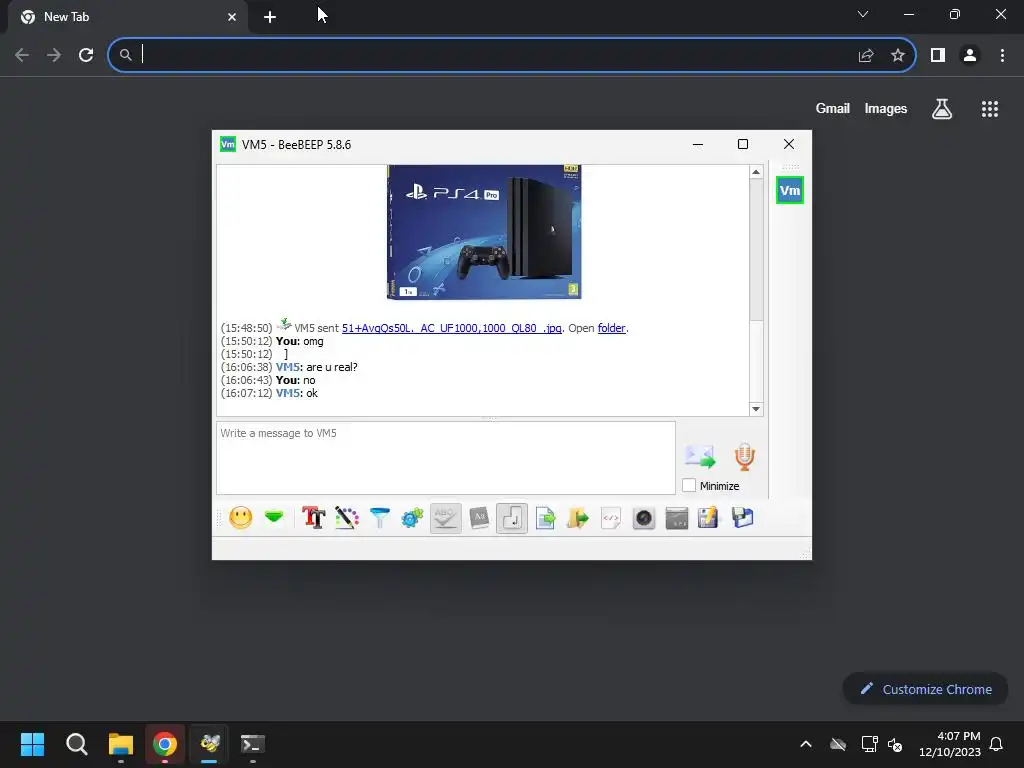1024x768 pixels.
Task: Open the Terminal taskbar icon
Action: (253, 744)
